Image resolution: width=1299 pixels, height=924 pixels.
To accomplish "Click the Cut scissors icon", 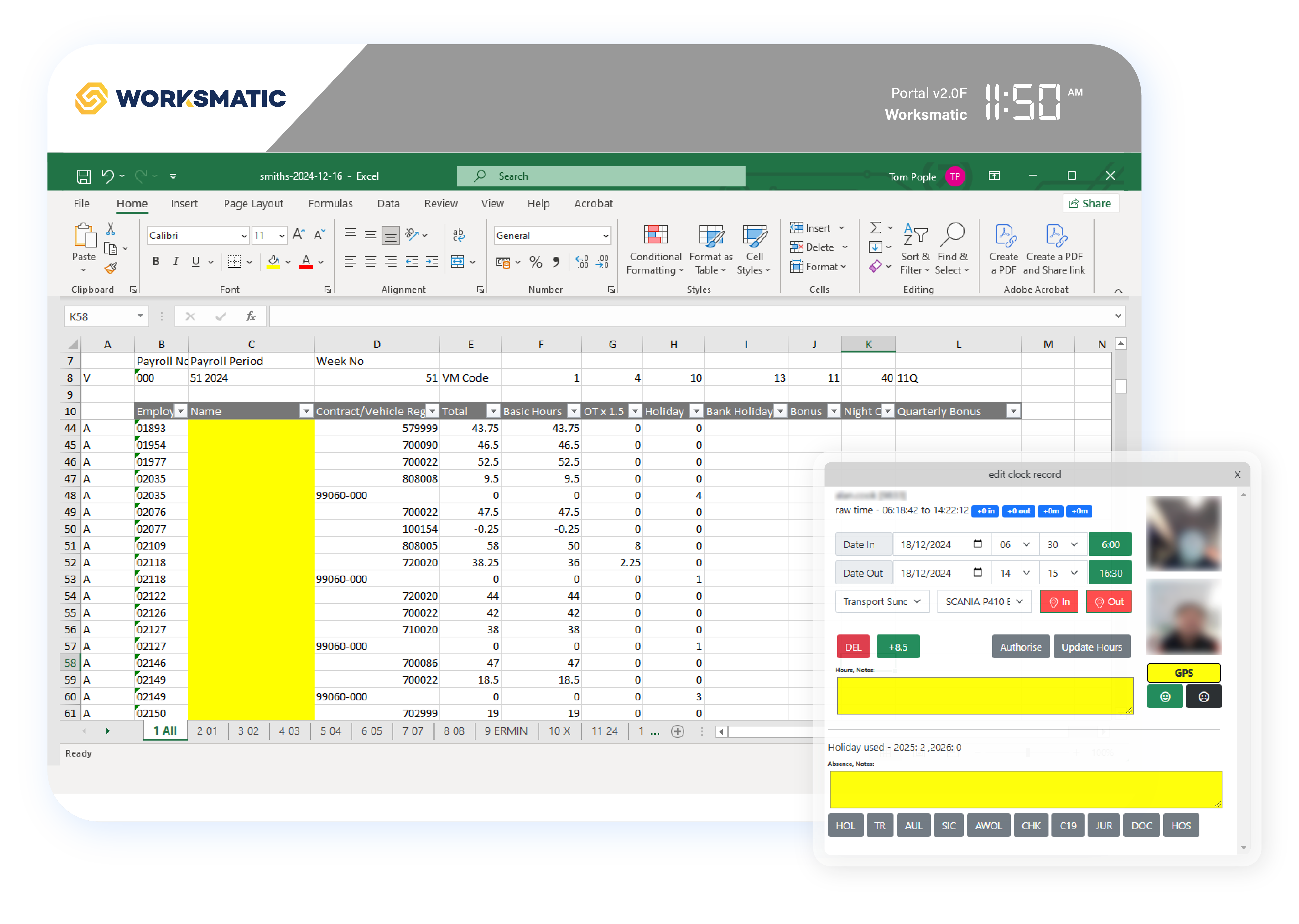I will pyautogui.click(x=111, y=229).
